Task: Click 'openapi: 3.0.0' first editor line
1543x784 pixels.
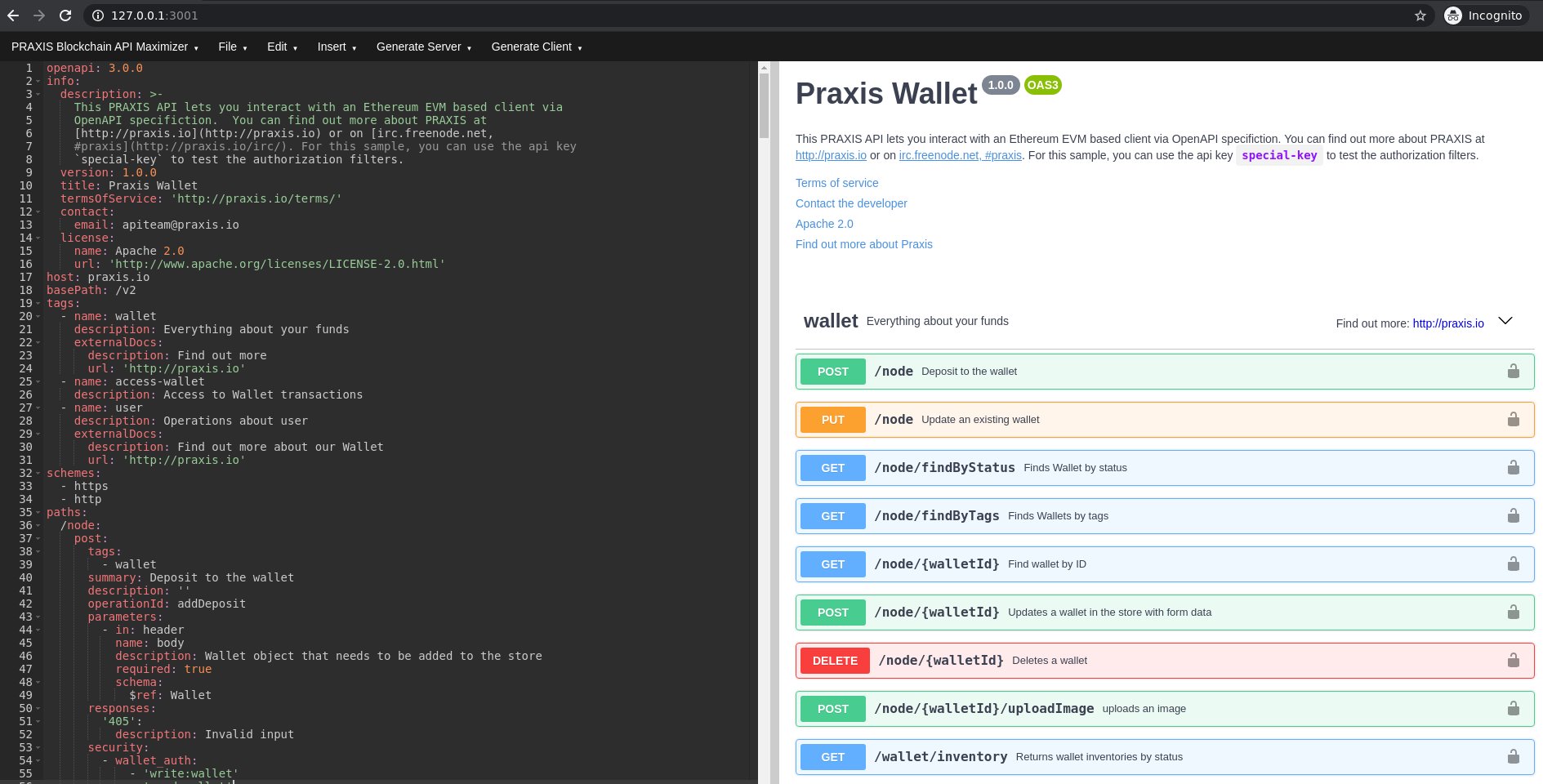Action: [x=95, y=68]
